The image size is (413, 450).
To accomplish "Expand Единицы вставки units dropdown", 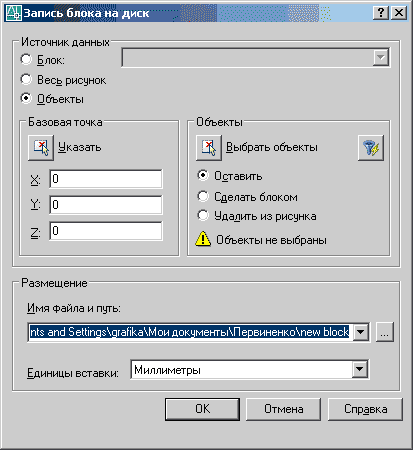I will tap(360, 369).
